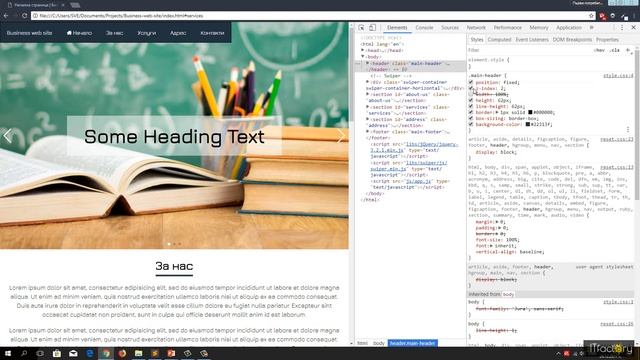
Task: Uncheck the position: fixed property
Action: coord(471,82)
